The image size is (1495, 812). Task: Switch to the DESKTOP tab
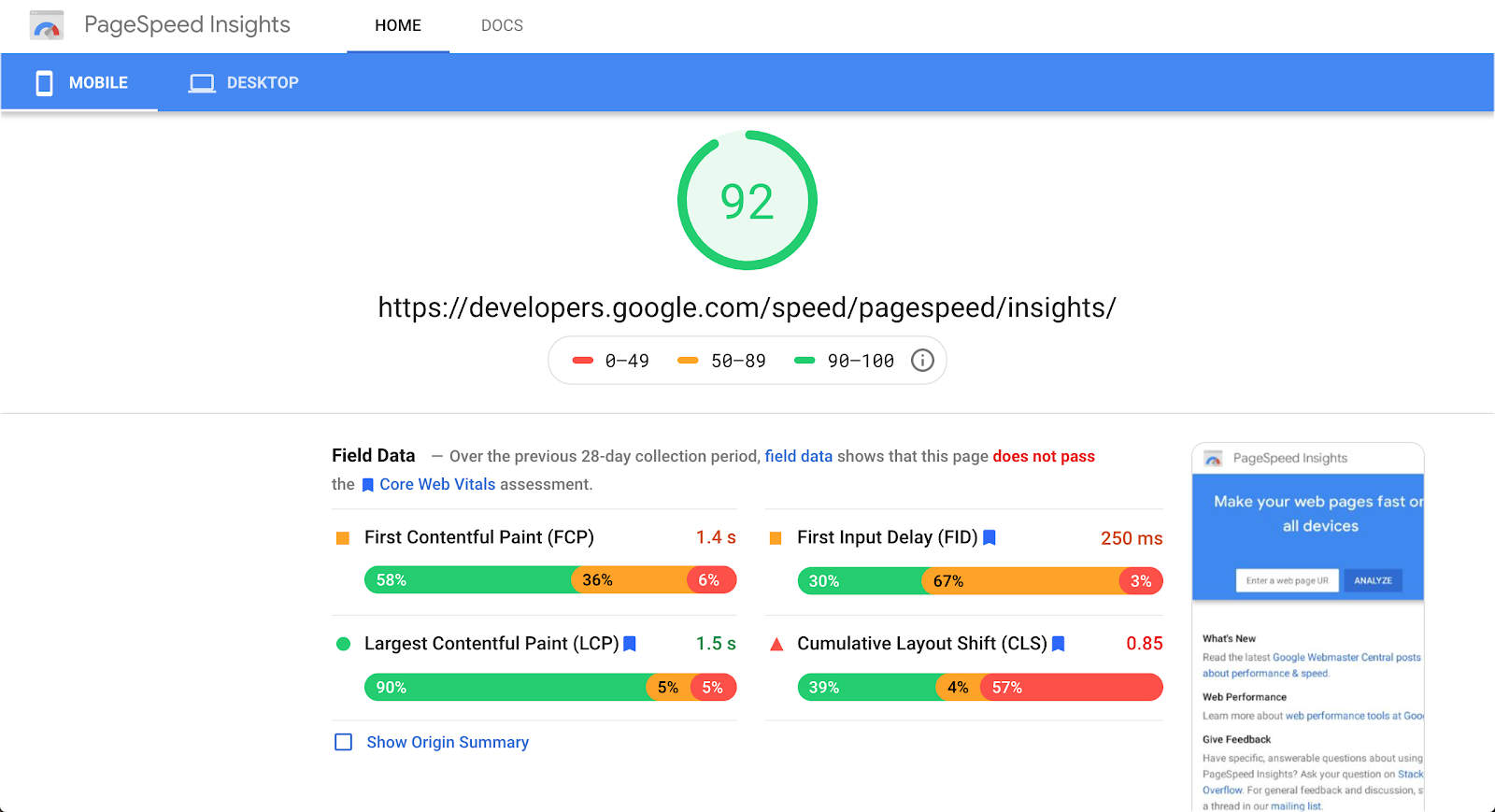pyautogui.click(x=244, y=83)
